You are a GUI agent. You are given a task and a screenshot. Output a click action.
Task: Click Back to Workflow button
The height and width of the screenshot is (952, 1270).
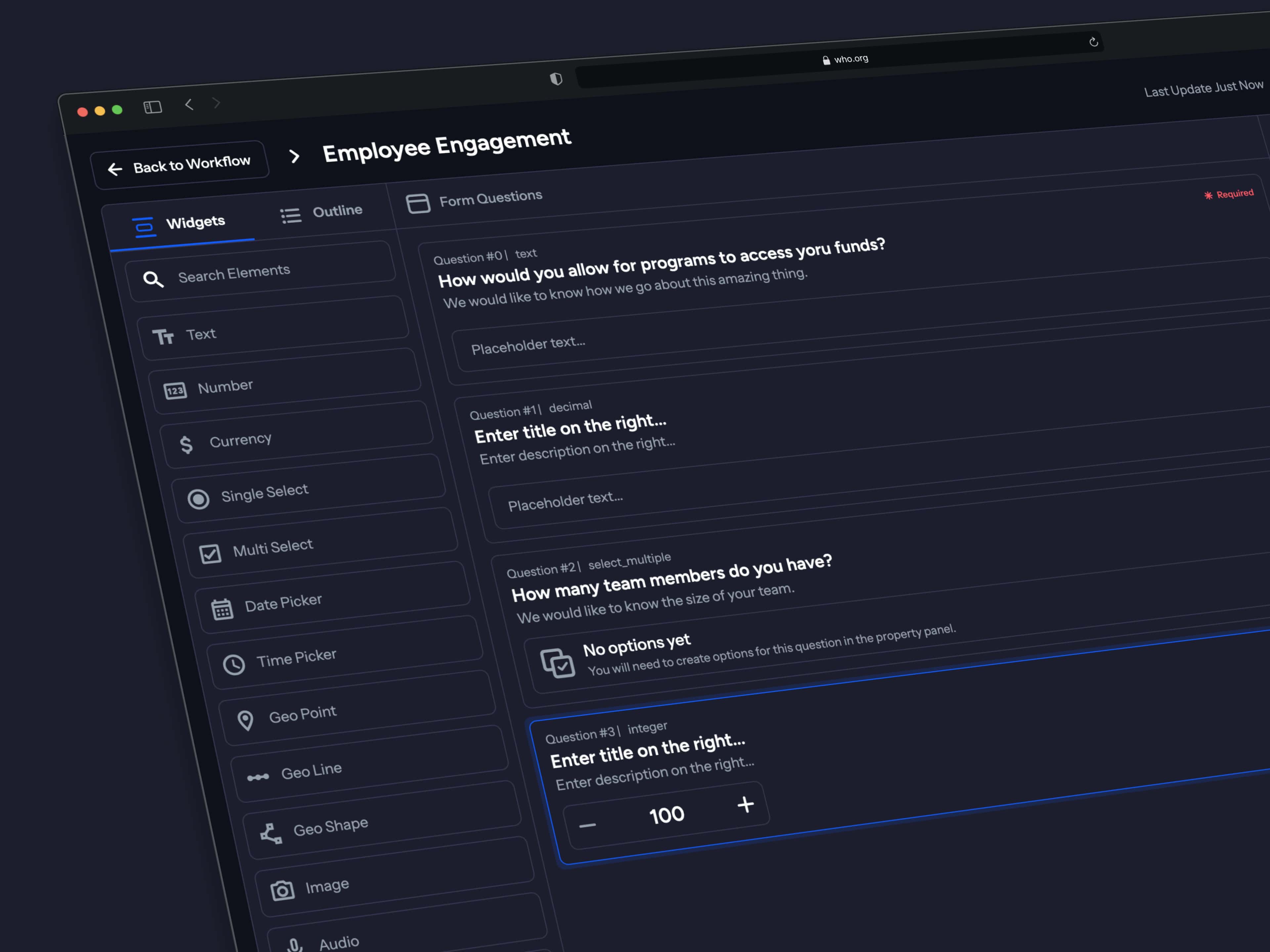179,165
